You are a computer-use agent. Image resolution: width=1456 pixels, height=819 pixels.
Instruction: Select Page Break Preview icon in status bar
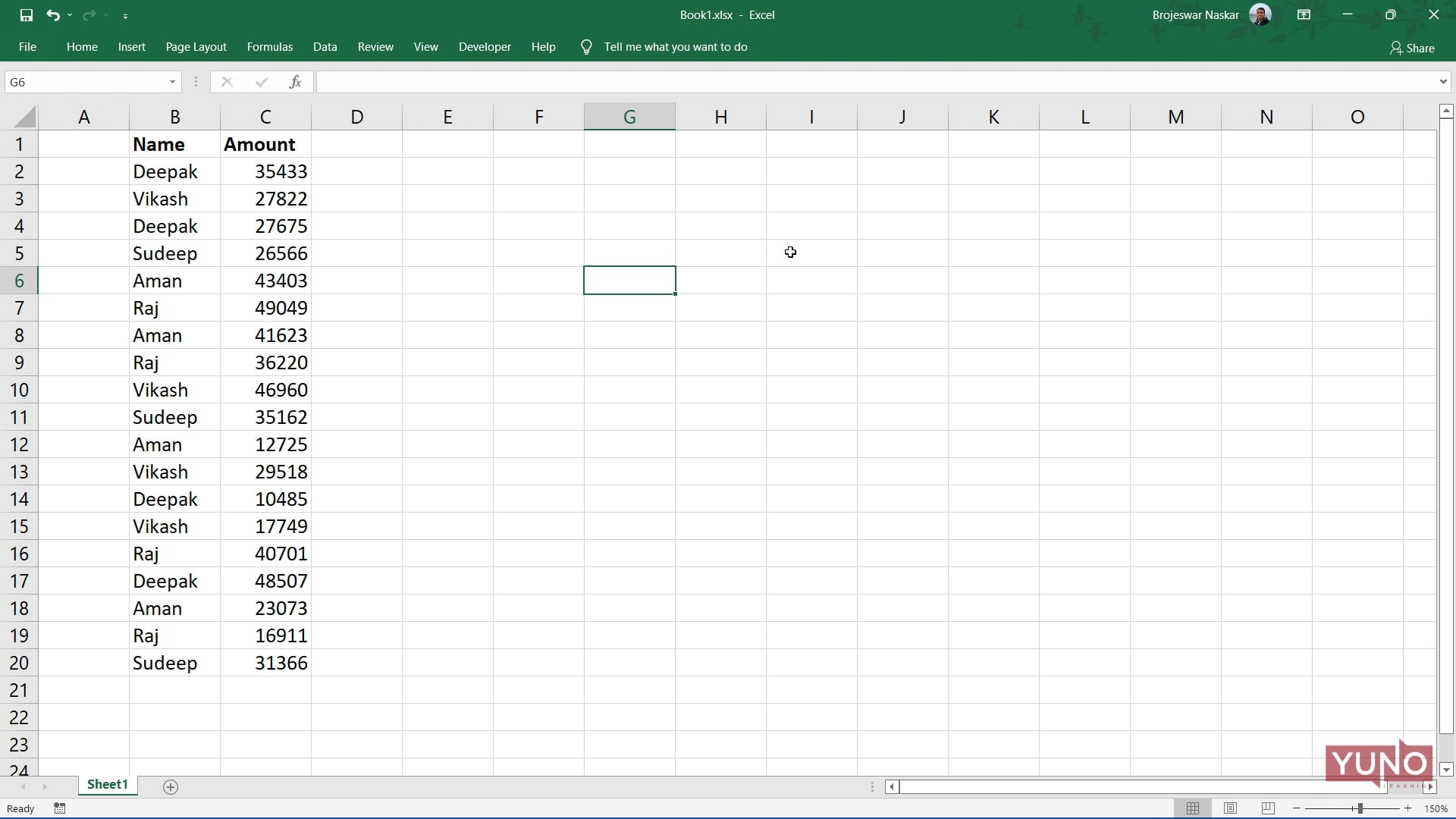tap(1267, 808)
